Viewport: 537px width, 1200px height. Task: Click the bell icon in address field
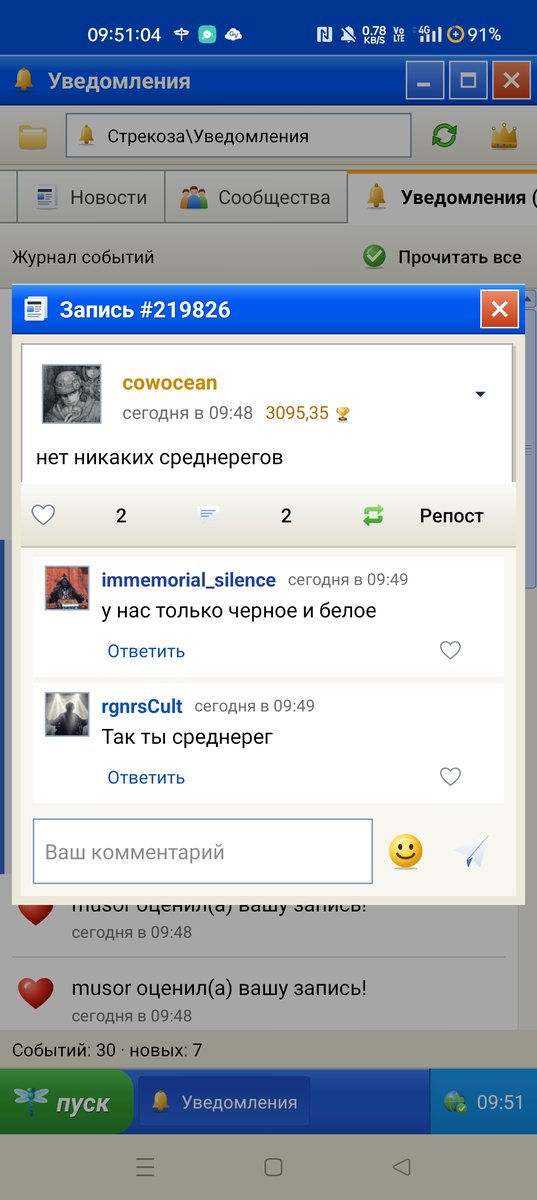[87, 136]
